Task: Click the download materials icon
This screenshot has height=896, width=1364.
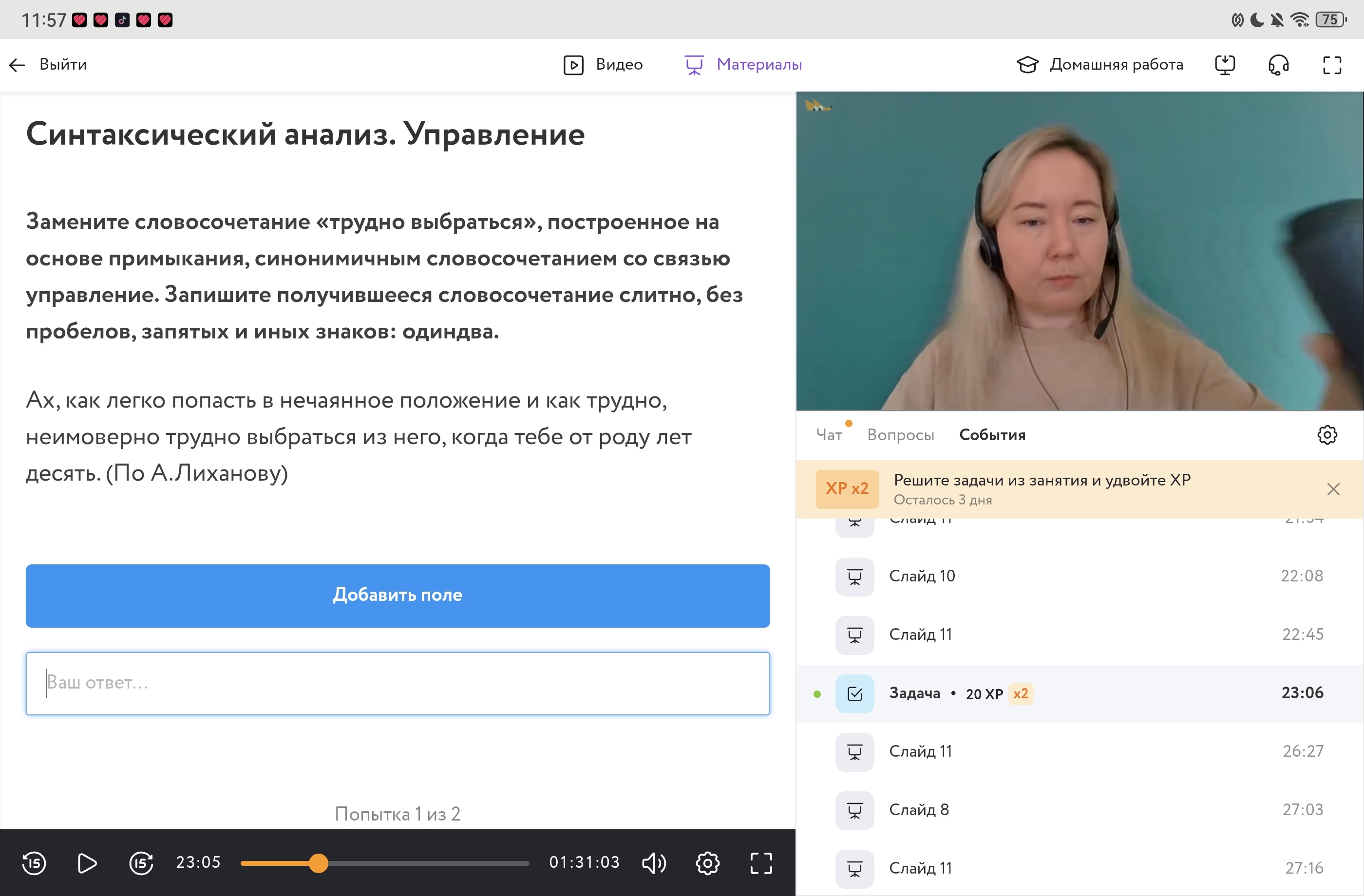Action: click(x=1225, y=65)
